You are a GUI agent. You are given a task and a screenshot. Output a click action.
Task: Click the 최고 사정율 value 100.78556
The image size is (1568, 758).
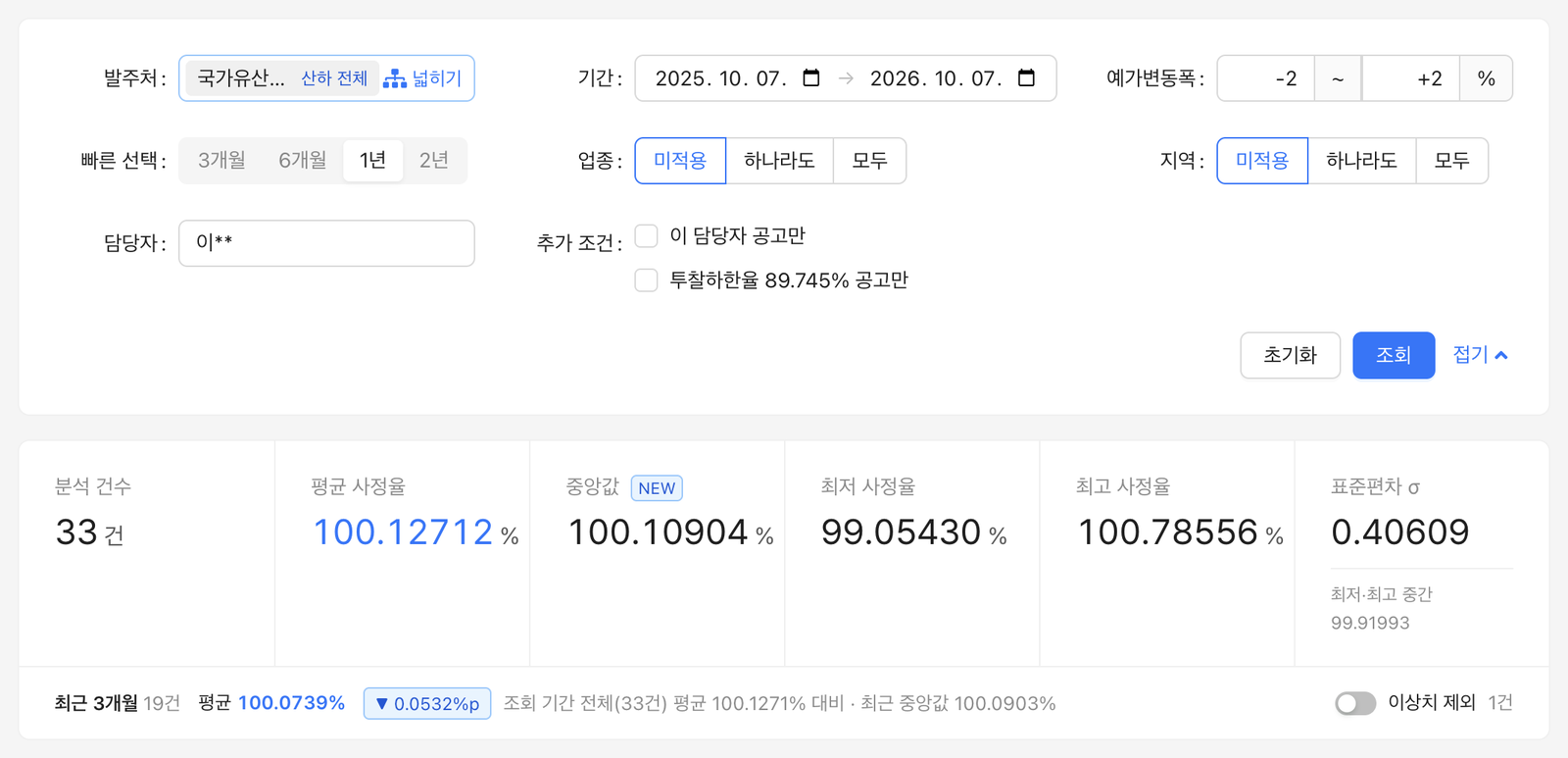pos(1167,532)
